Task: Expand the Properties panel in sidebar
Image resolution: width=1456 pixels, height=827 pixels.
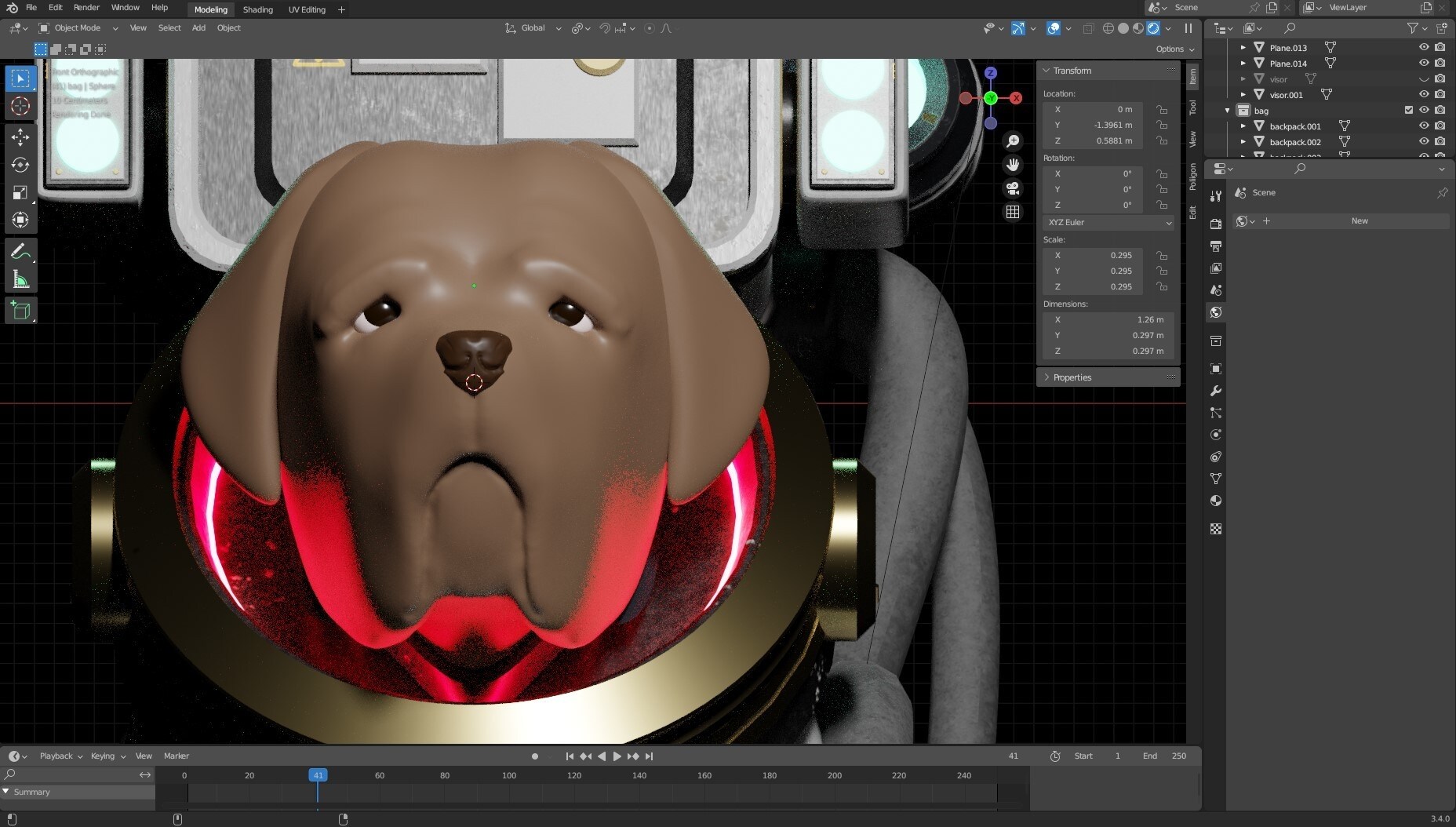Action: point(1046,377)
